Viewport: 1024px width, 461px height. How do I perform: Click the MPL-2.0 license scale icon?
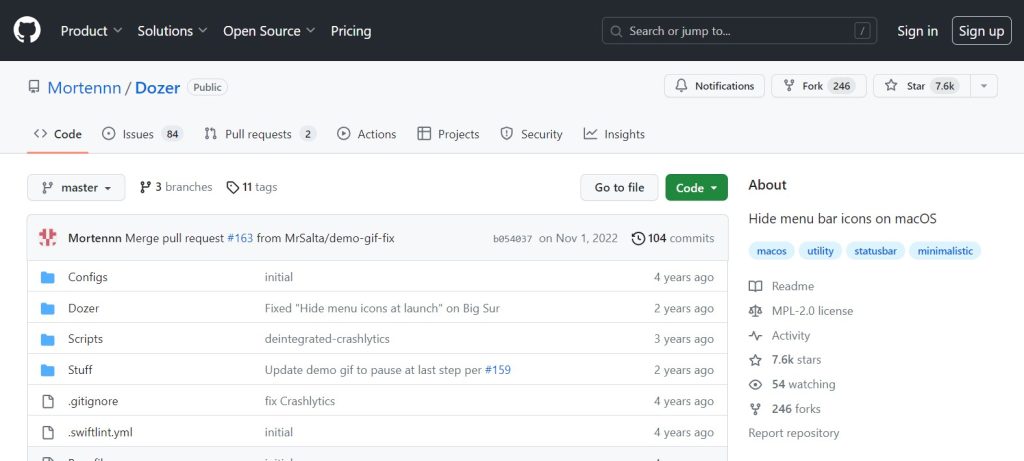(756, 311)
